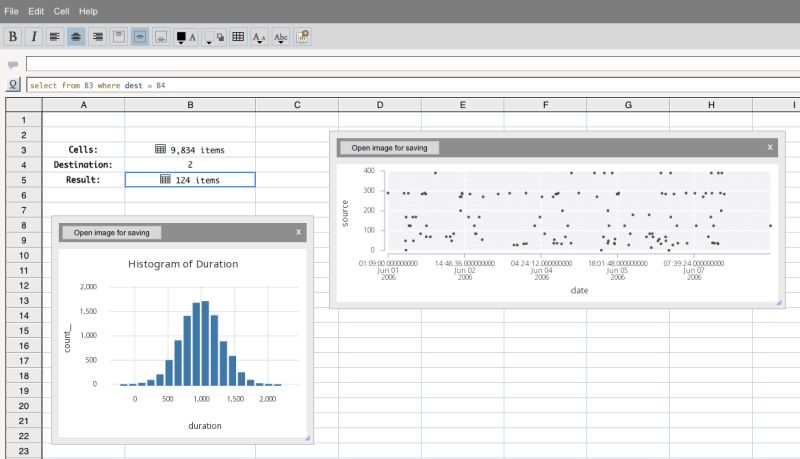Close the scatter plot panel
The width and height of the screenshot is (800, 459).
coord(770,147)
